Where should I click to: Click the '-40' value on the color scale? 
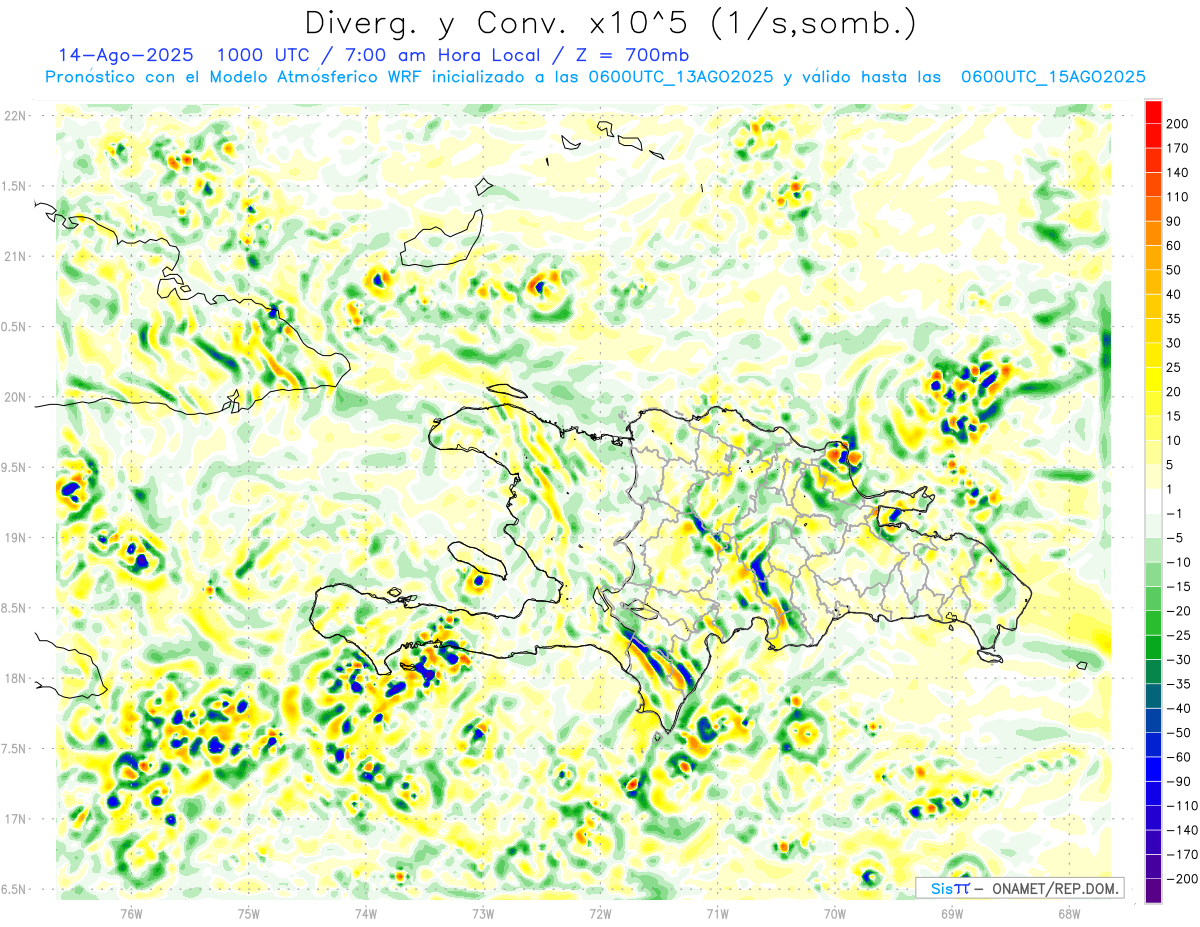point(1178,708)
